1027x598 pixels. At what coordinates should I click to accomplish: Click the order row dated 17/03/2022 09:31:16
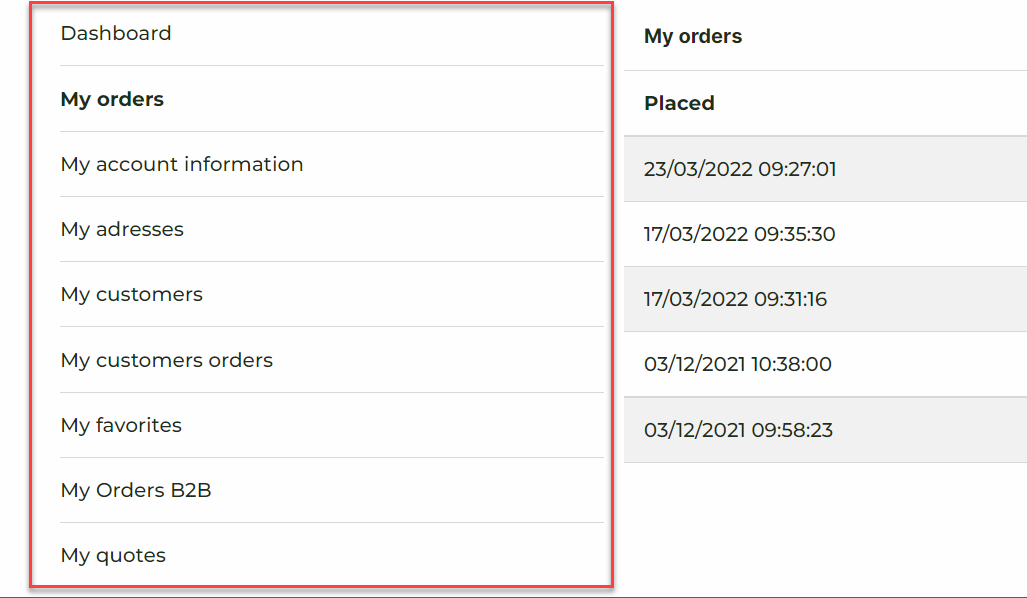point(735,299)
